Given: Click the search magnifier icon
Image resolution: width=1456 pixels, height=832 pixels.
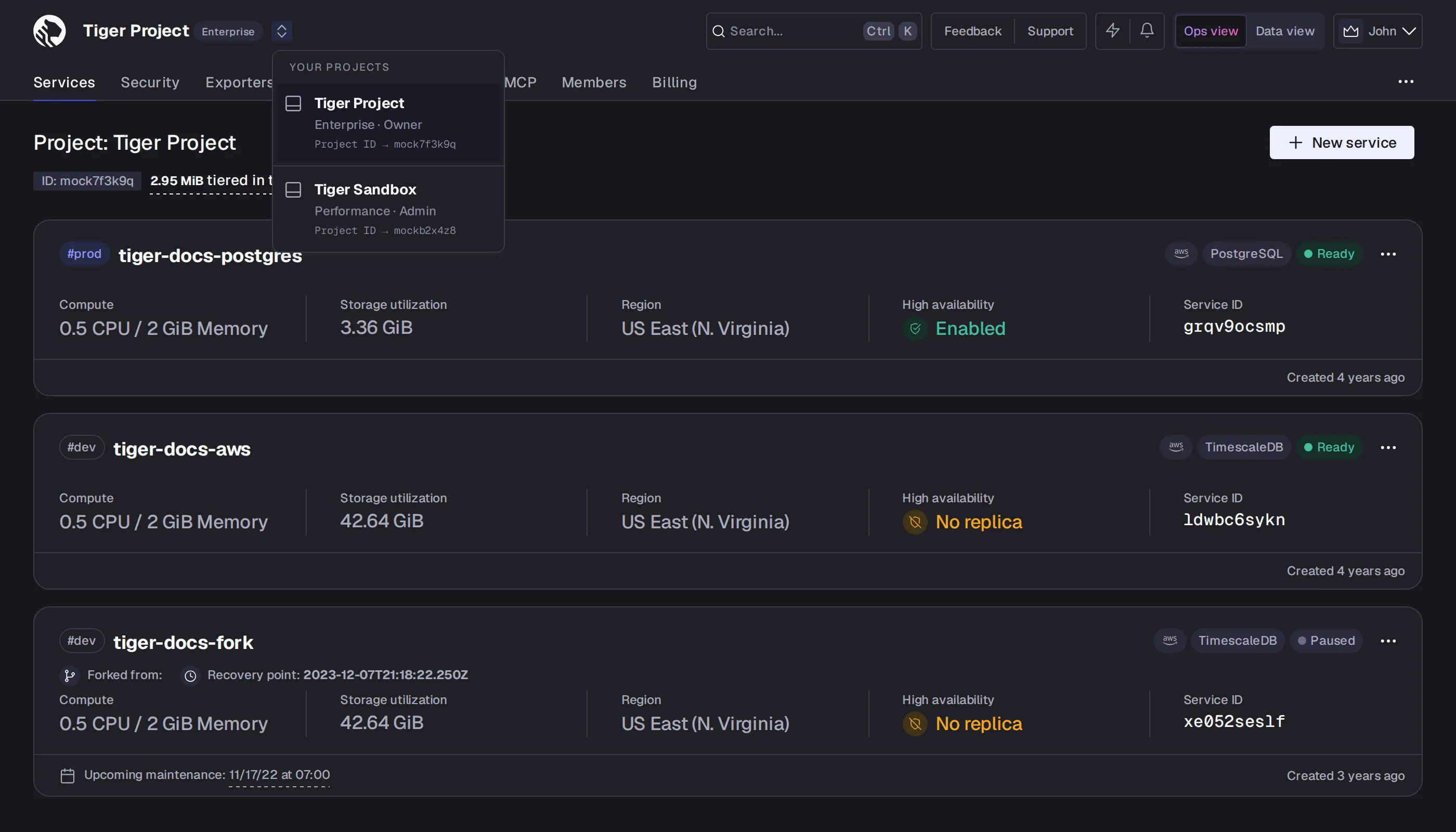Looking at the screenshot, I should [718, 31].
